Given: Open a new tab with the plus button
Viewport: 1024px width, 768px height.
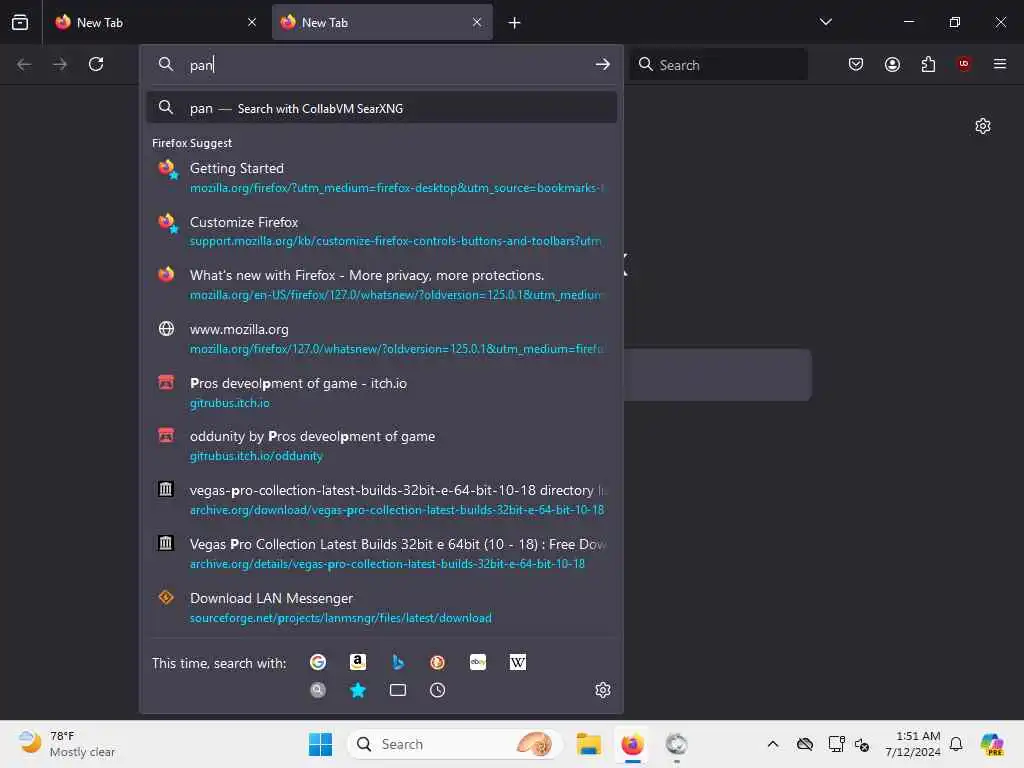Looking at the screenshot, I should point(515,23).
